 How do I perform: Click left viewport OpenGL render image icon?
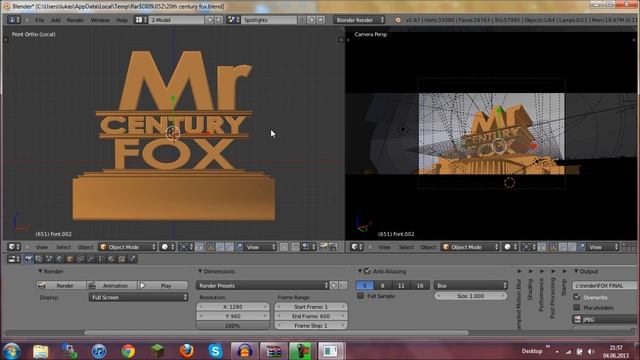pyautogui.click(x=323, y=247)
